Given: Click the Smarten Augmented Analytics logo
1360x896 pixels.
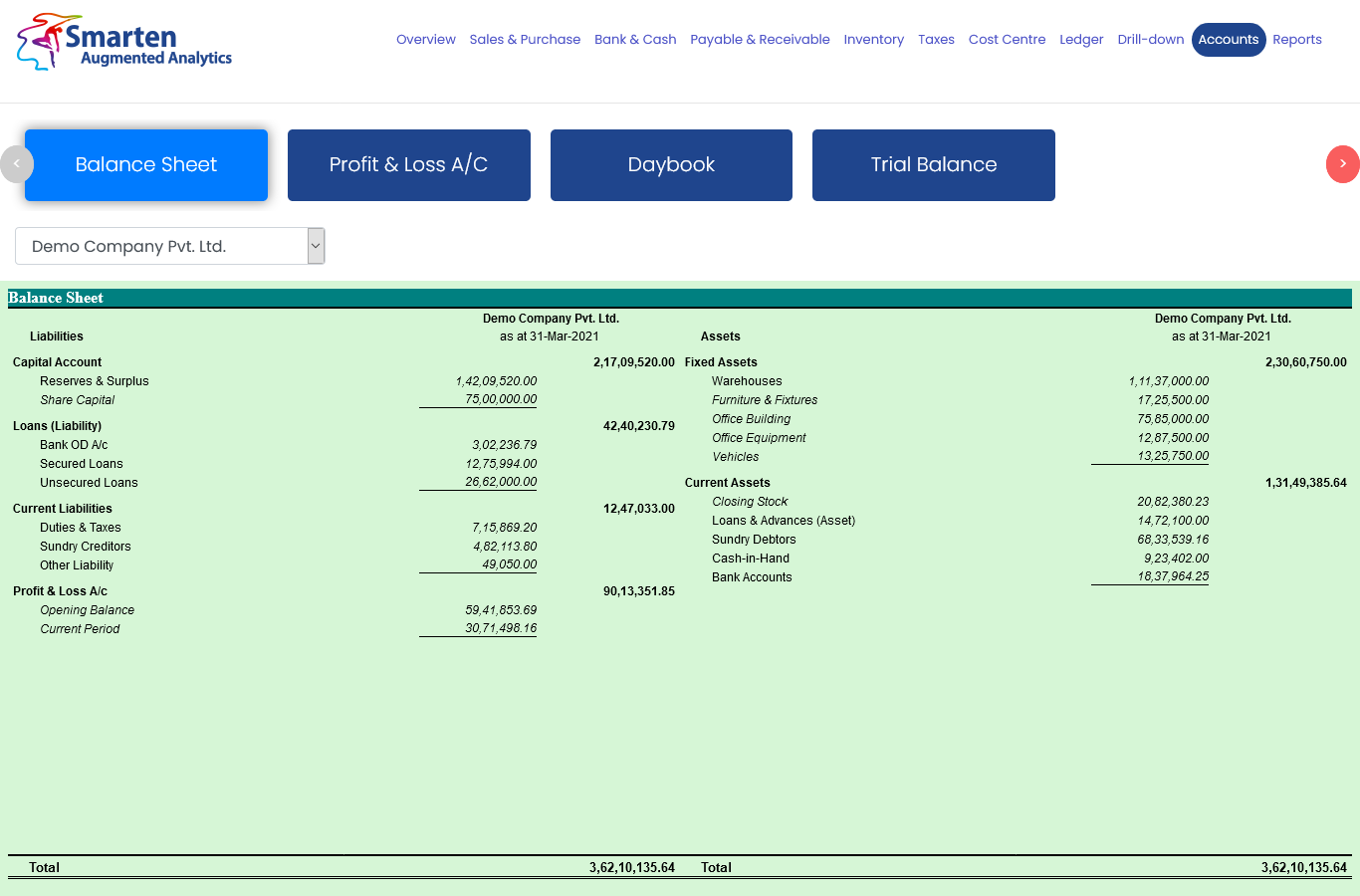Looking at the screenshot, I should [x=124, y=42].
